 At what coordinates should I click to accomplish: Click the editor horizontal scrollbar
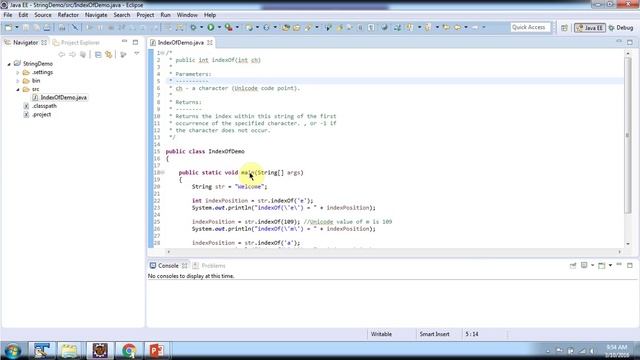coord(394,252)
